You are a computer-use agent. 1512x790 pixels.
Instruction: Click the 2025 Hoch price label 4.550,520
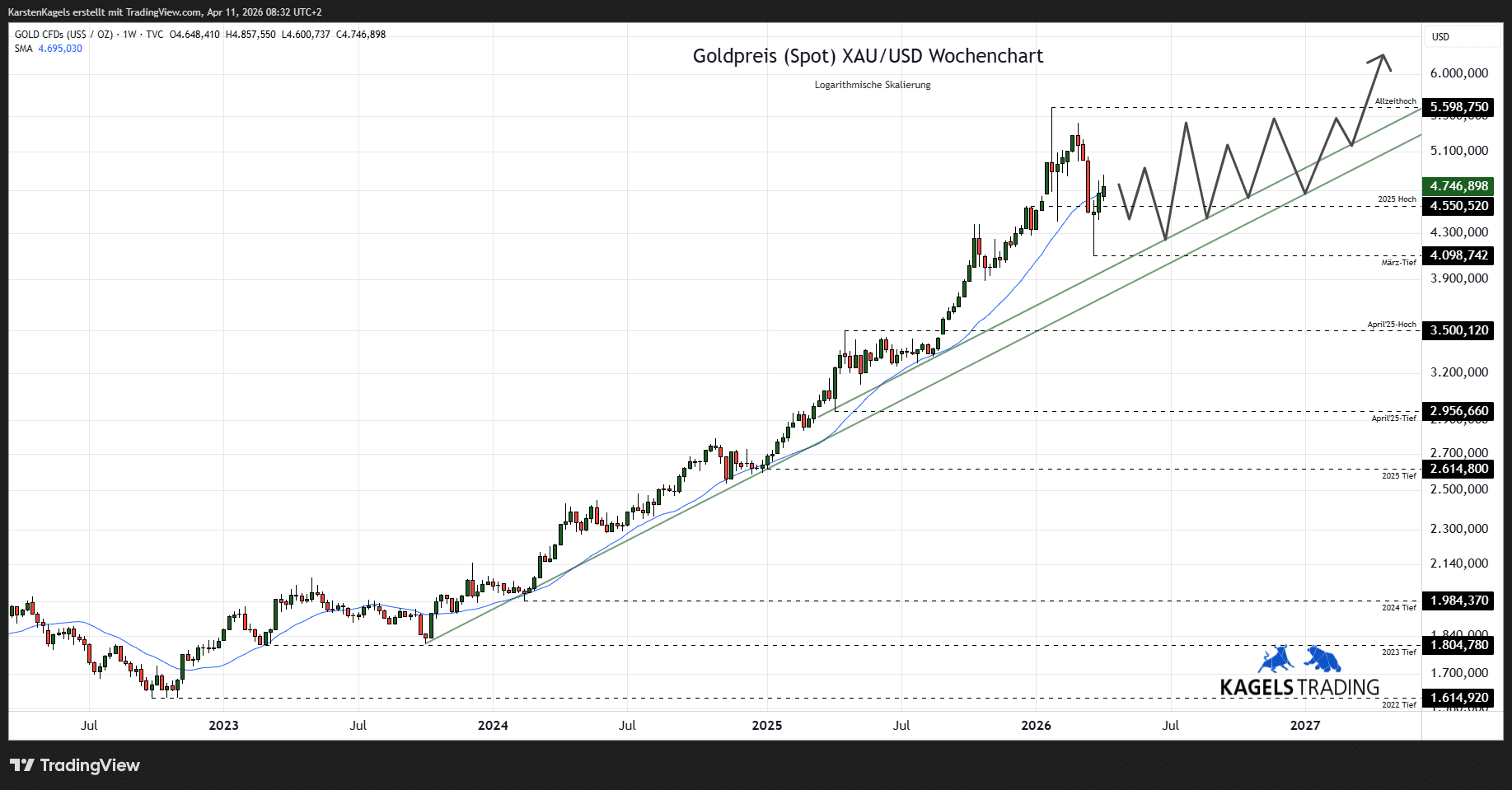pos(1458,206)
